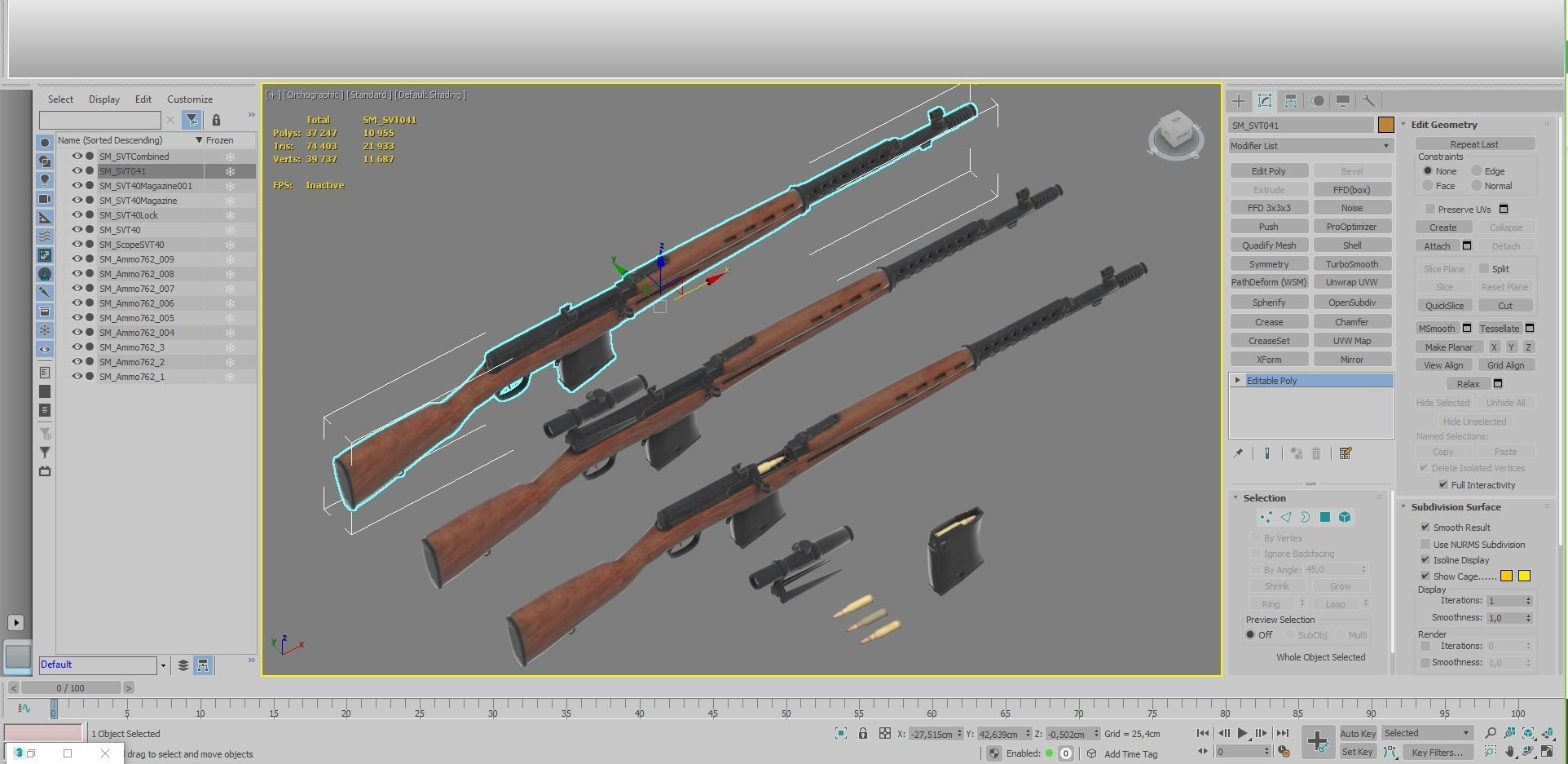Open the Utilities panel with the wrench icon
The width and height of the screenshot is (1568, 764).
[x=1370, y=100]
